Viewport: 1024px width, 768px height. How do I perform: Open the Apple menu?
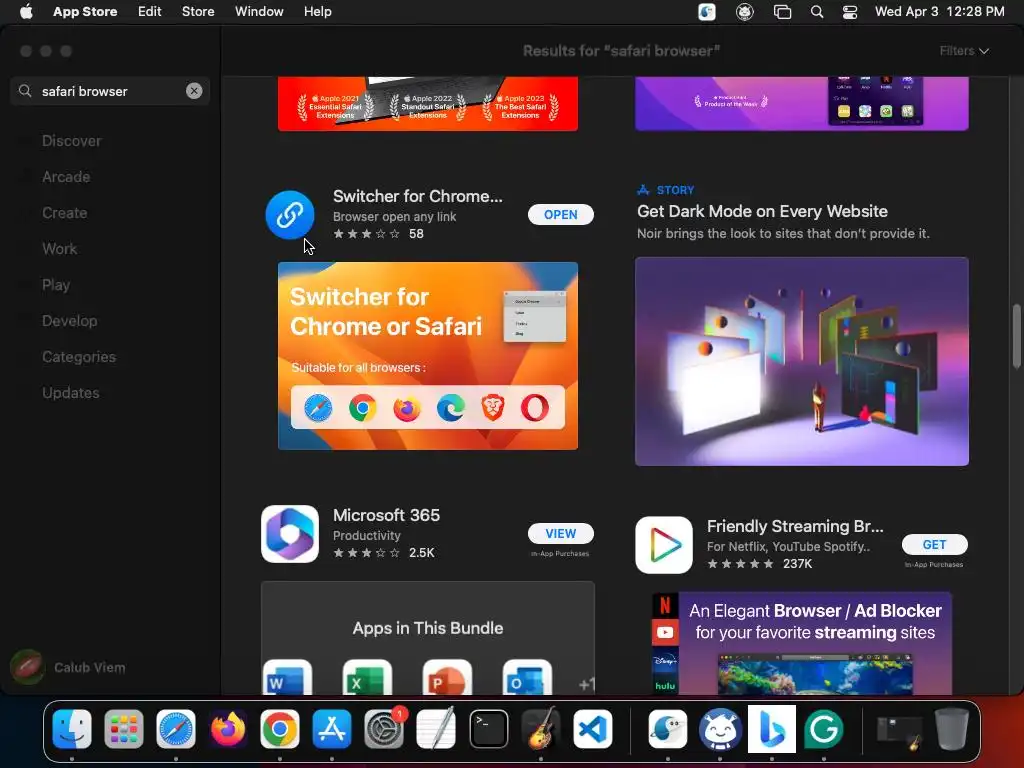tap(26, 12)
